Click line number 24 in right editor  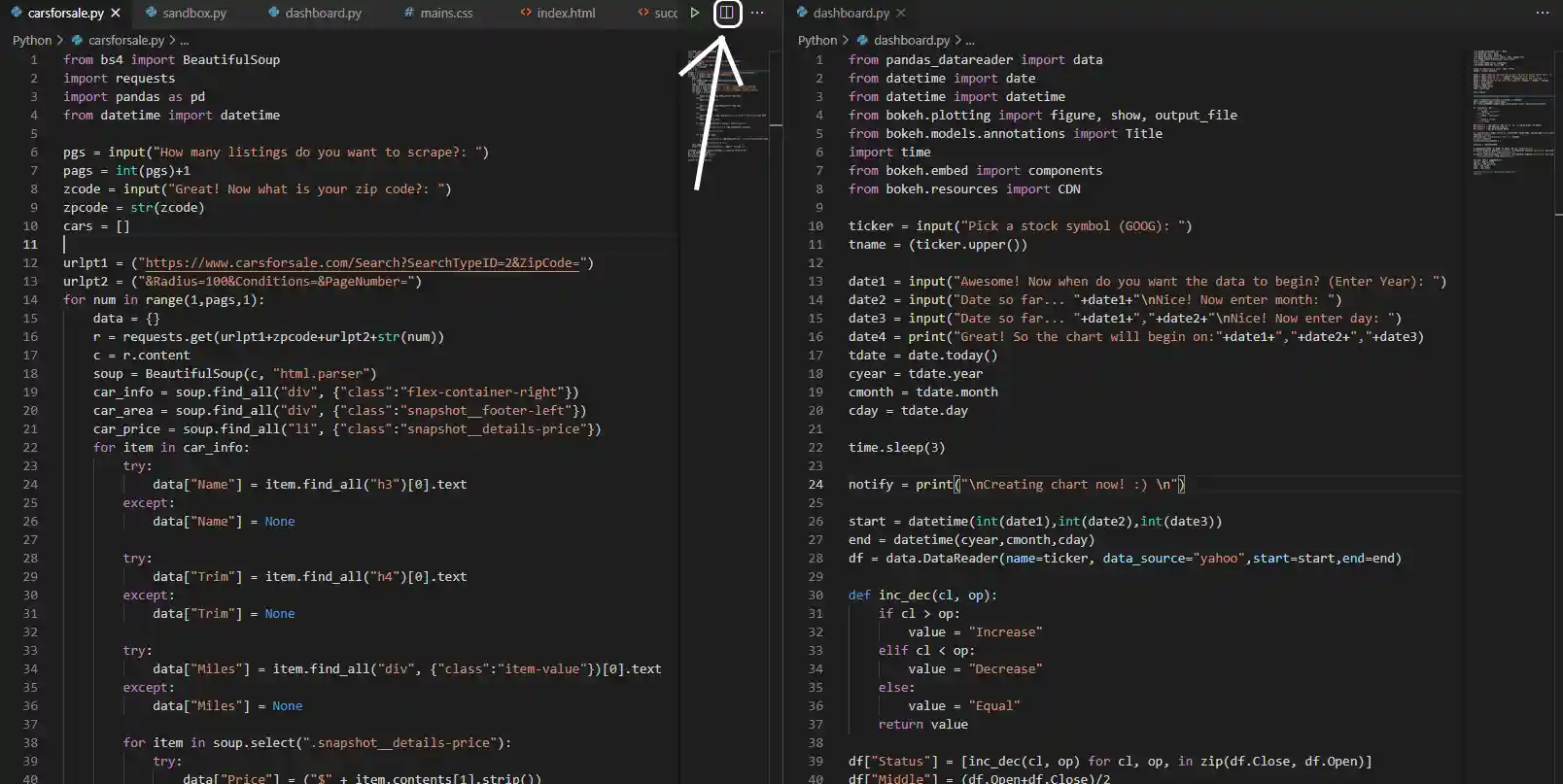816,484
